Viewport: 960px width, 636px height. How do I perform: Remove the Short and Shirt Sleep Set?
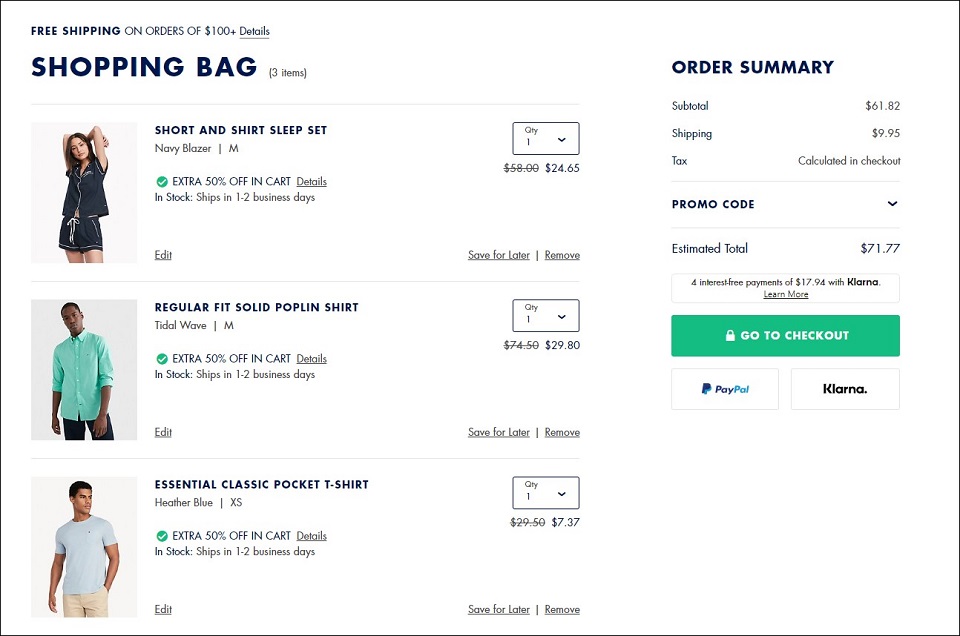point(562,255)
